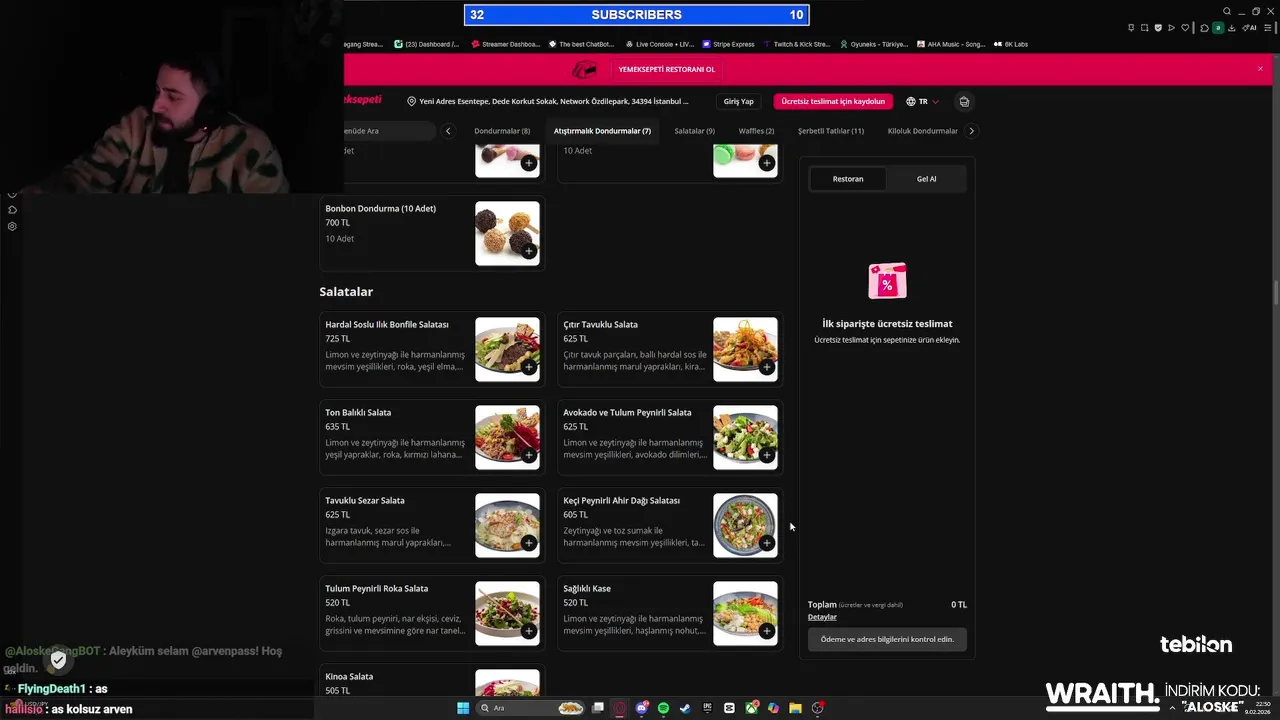The width and height of the screenshot is (1280, 720).
Task: Switch to Gel Al pickup option
Action: tap(926, 179)
